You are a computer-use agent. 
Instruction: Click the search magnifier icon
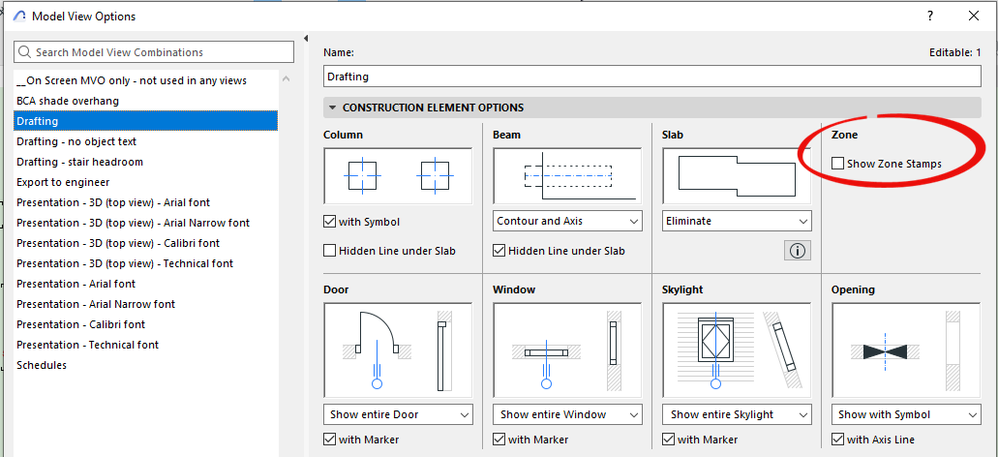coord(25,52)
